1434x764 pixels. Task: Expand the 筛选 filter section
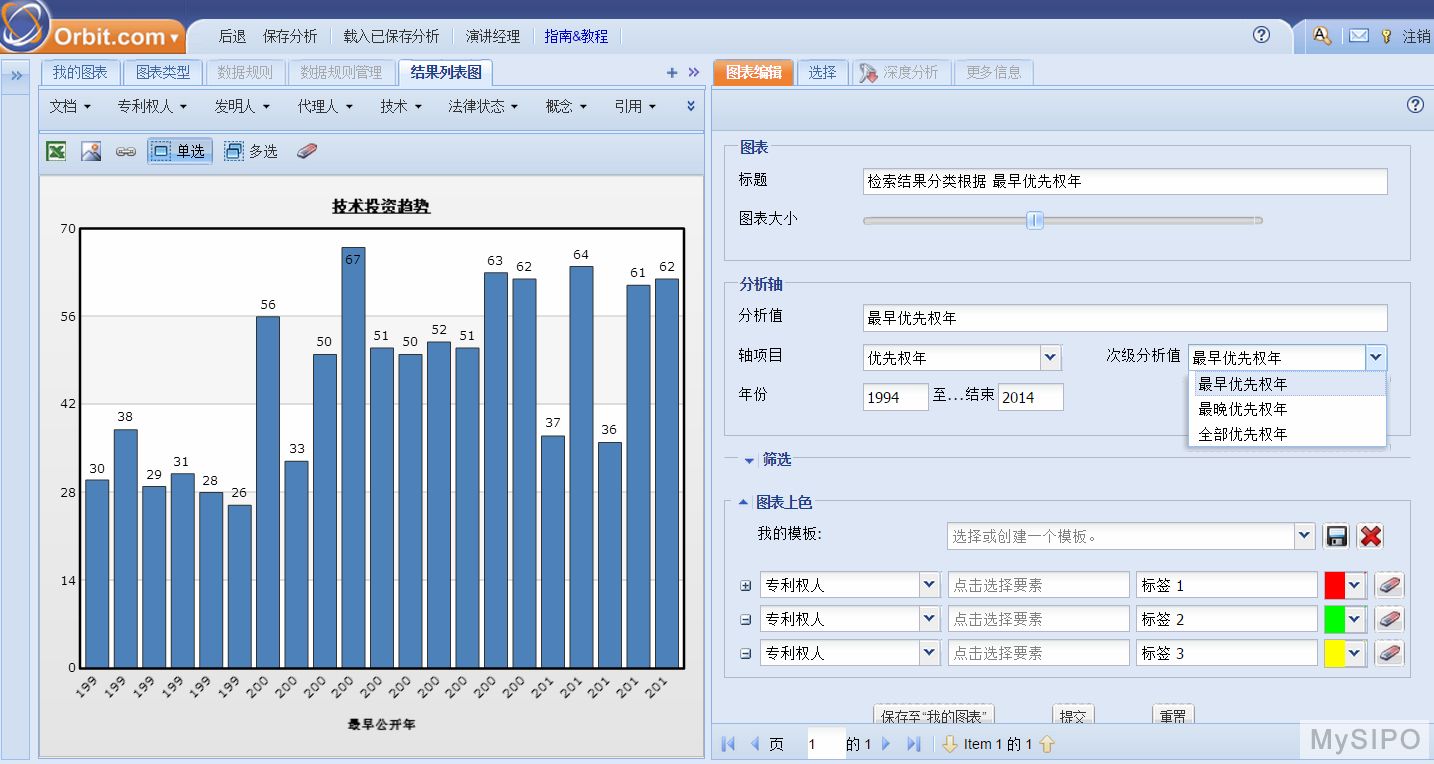749,460
